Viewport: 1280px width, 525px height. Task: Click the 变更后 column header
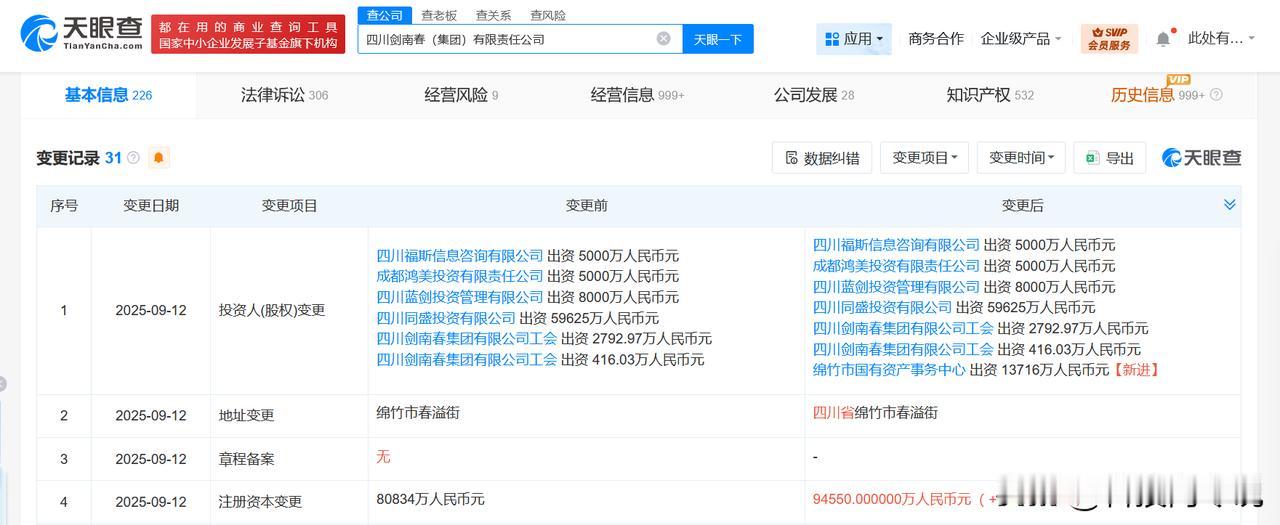click(1022, 205)
